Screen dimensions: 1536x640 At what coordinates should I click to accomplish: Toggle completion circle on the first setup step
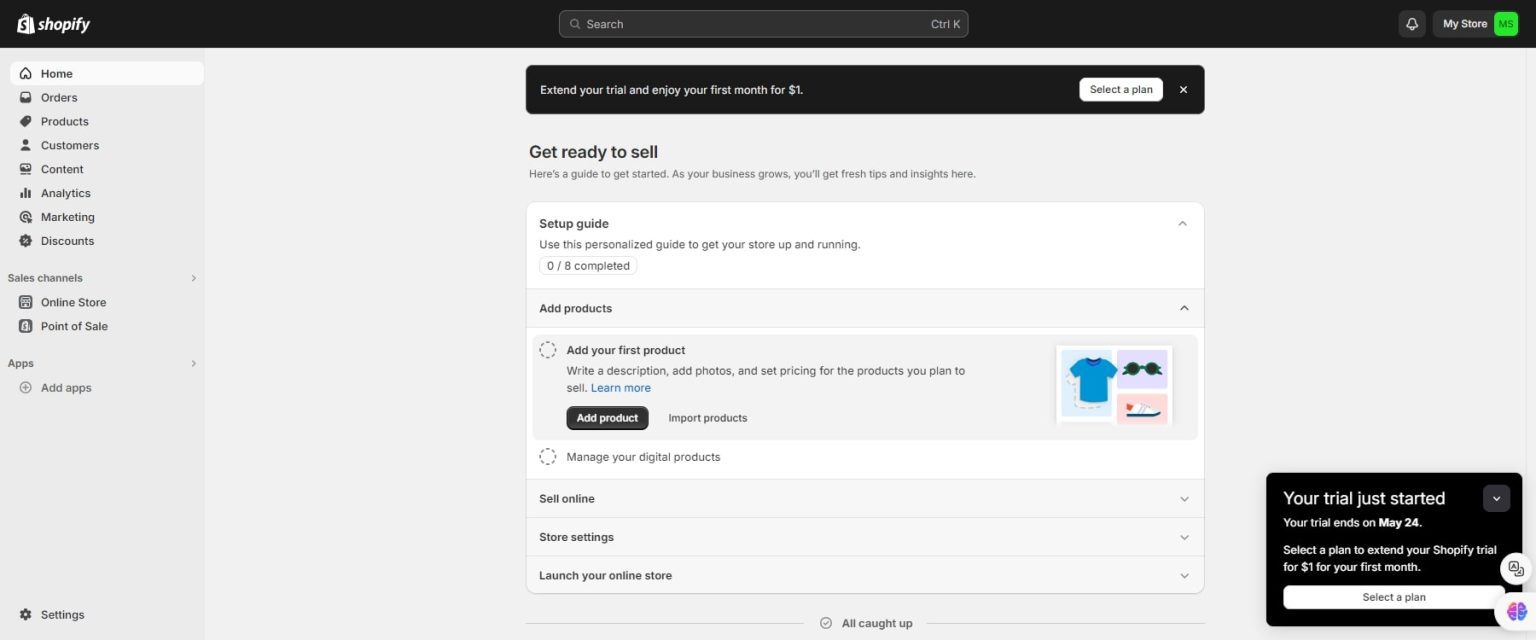pyautogui.click(x=547, y=349)
